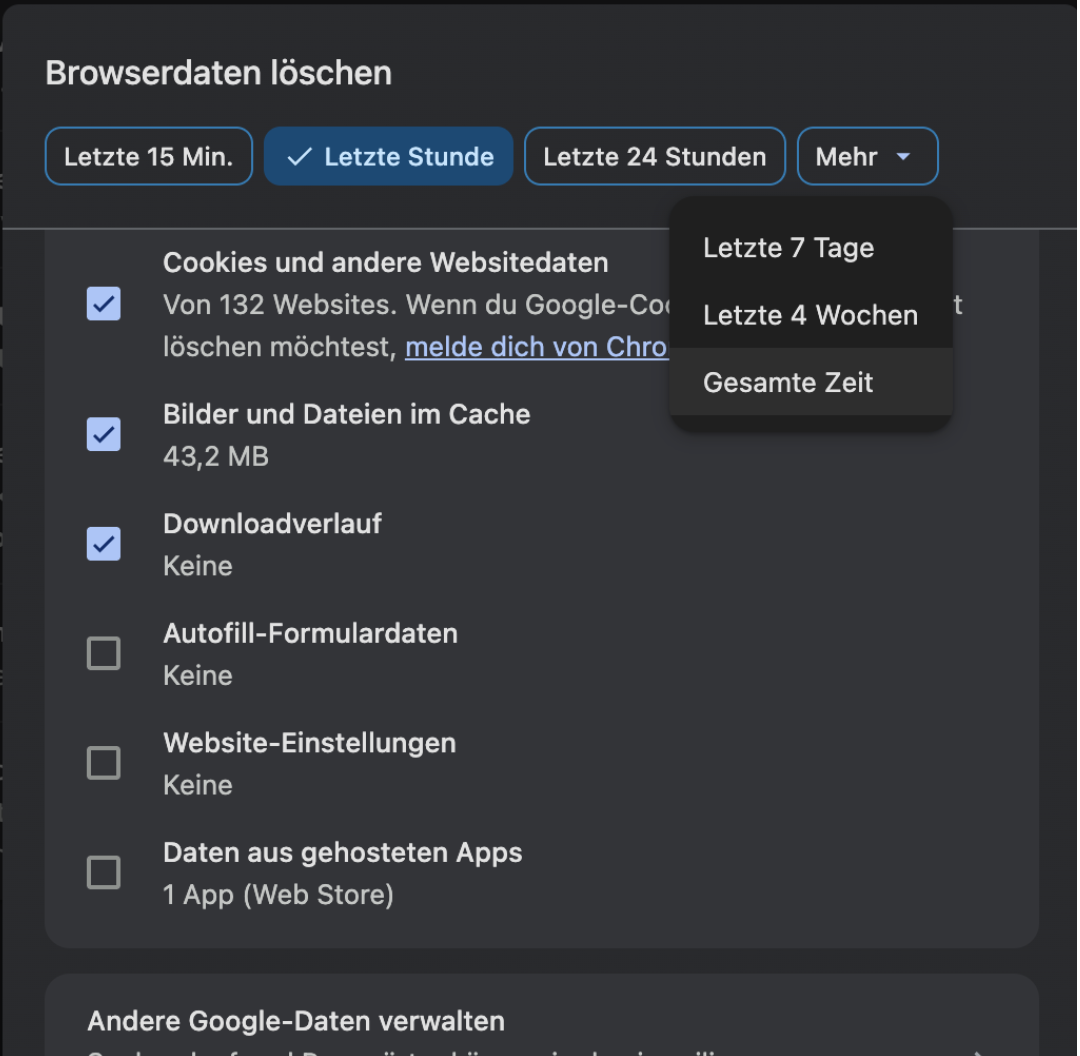This screenshot has height=1056, width=1080.
Task: Open the 'Mehr' time range dropdown
Action: pyautogui.click(x=866, y=157)
